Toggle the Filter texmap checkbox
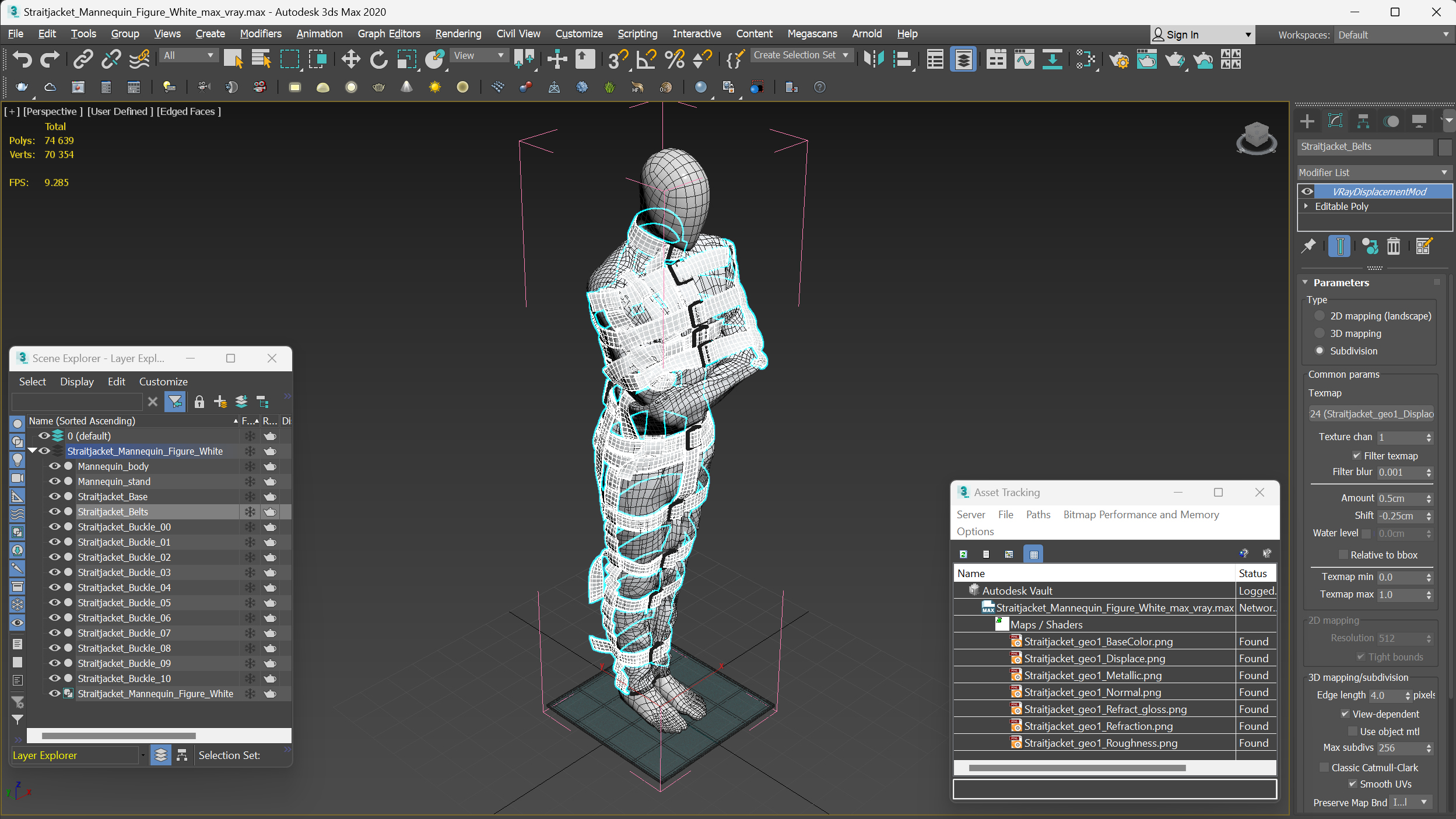The height and width of the screenshot is (819, 1456). click(1356, 455)
